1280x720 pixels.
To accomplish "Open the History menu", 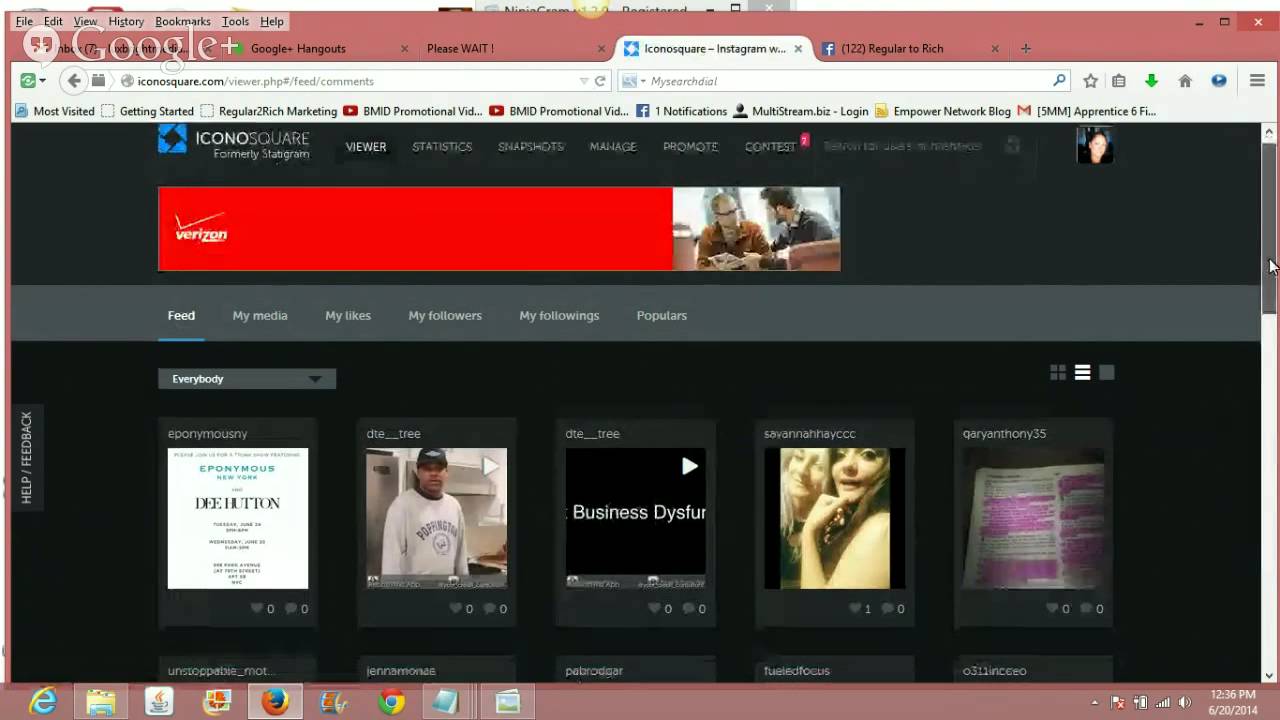I will 126,21.
